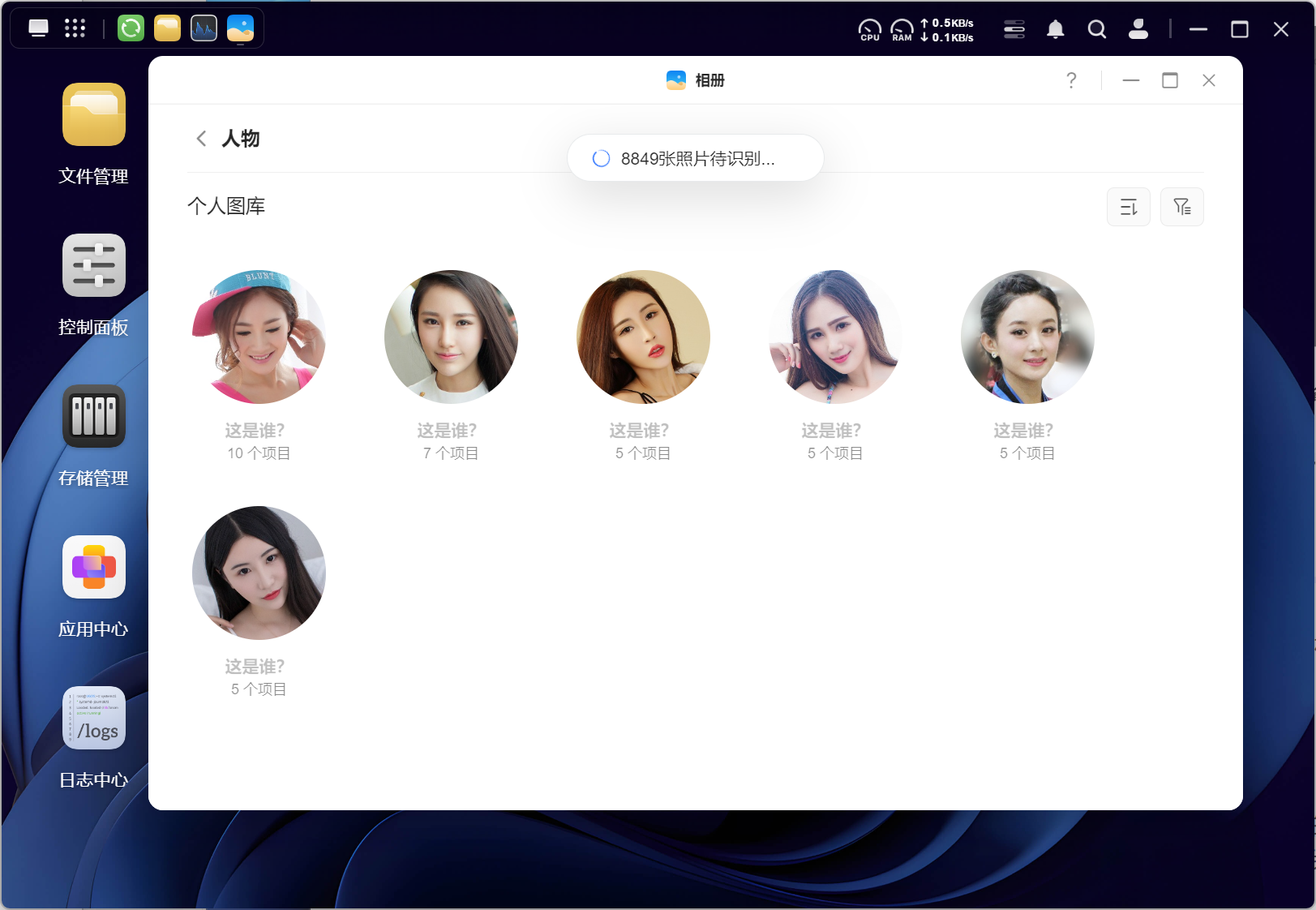Name the person with 10 个项目 via 这是谁?
The width and height of the screenshot is (1316, 910).
(255, 431)
